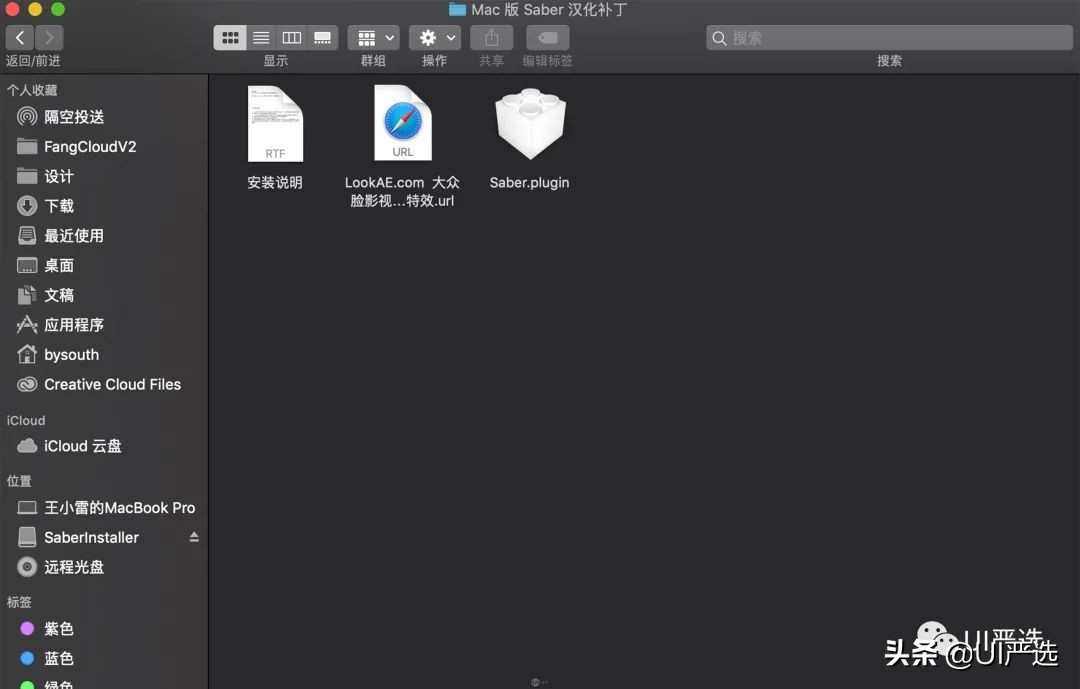This screenshot has height=689, width=1080.
Task: Open the 群组 (Group) dropdown
Action: tap(372, 37)
